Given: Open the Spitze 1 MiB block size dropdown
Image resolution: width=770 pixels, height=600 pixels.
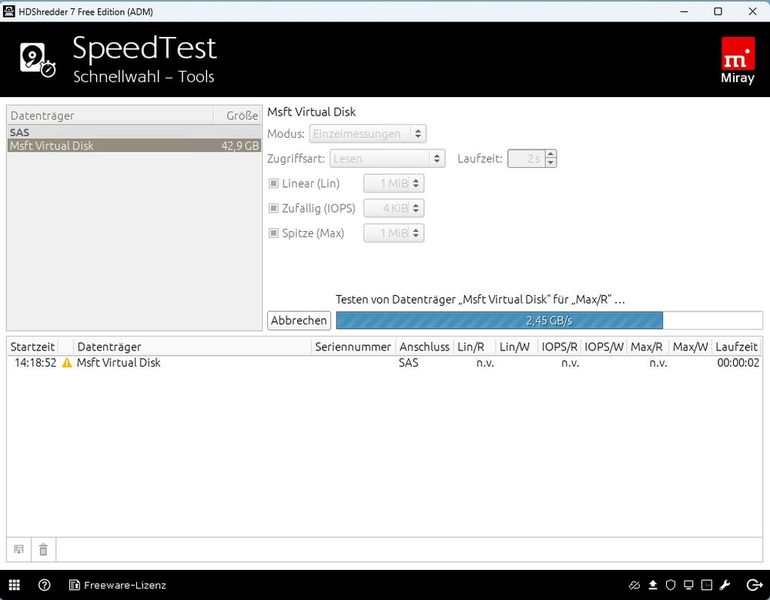Looking at the screenshot, I should [x=394, y=233].
